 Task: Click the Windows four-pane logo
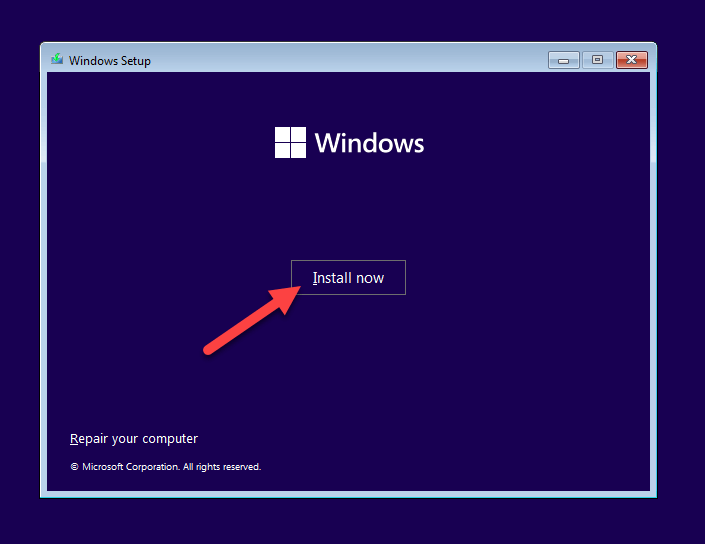[290, 142]
